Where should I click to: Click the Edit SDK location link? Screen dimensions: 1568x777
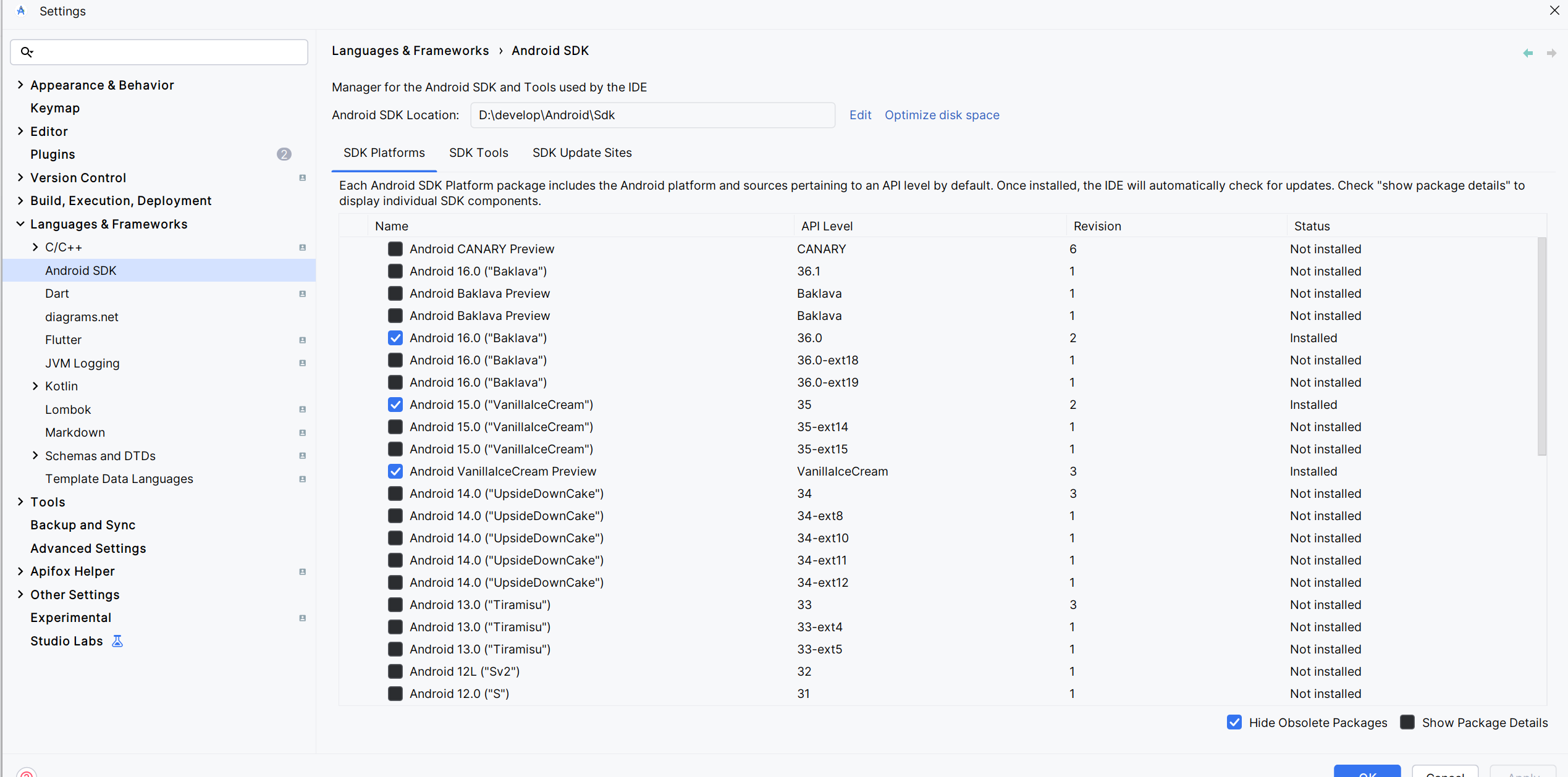point(859,115)
